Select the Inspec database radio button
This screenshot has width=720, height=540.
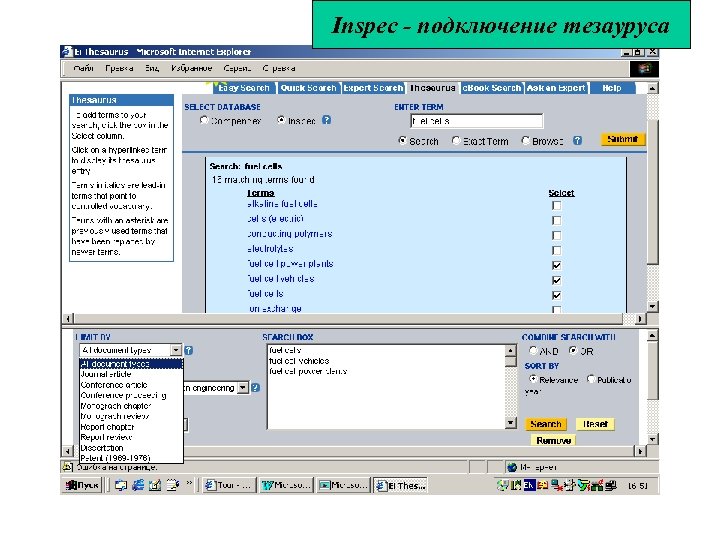pos(281,120)
